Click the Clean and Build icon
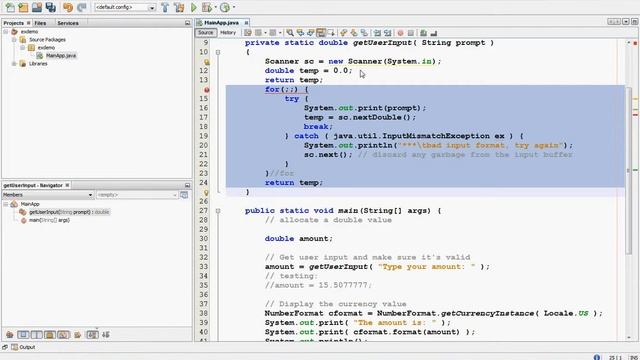This screenshot has width=640, height=360. click(179, 7)
